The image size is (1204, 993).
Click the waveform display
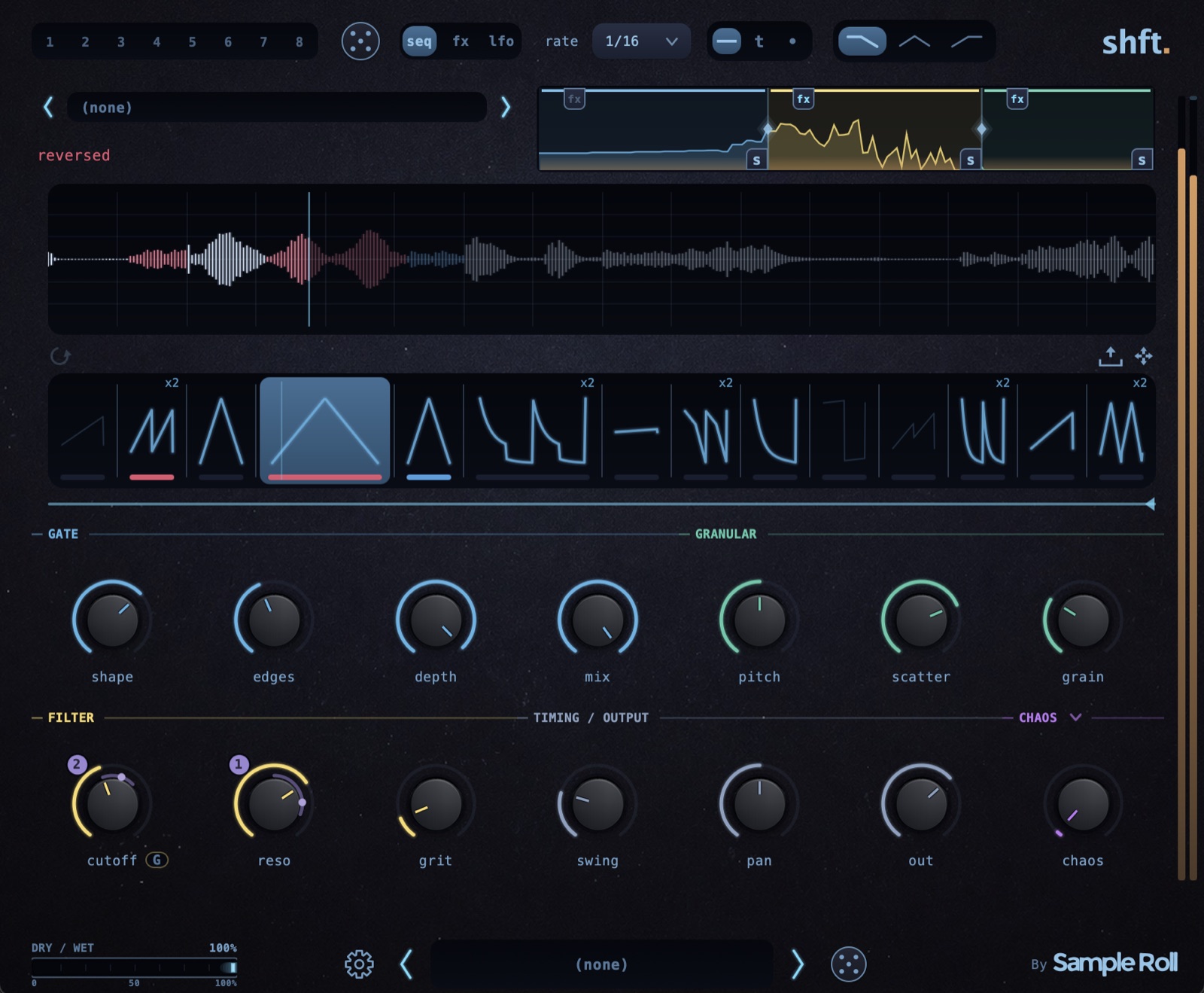pyautogui.click(x=602, y=259)
